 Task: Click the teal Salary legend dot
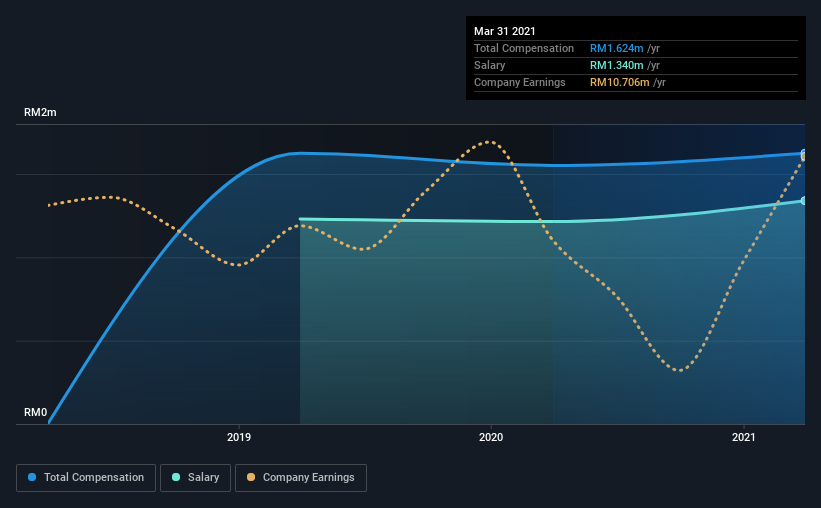tap(176, 477)
